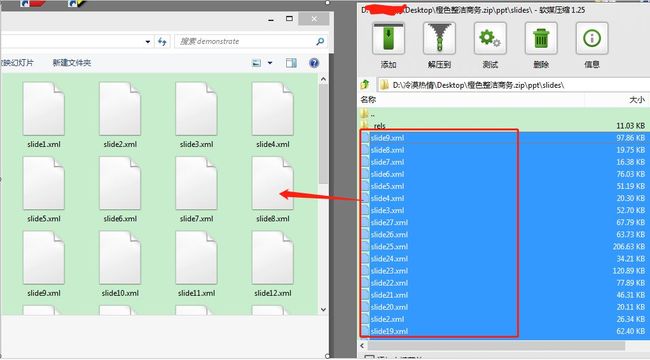Screen dimensions: 650x360
Task: Click 新建文件夹 in Explorer toolbar
Action: point(72,63)
